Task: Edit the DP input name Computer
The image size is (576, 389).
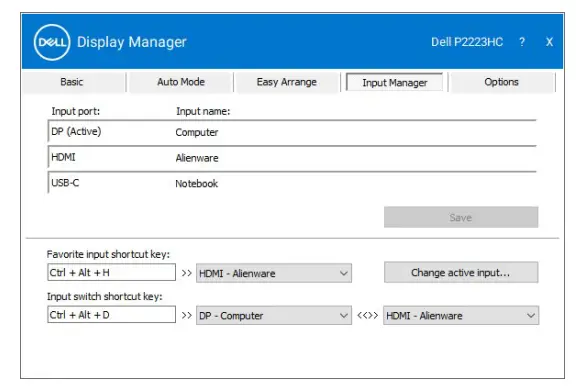Action: click(x=197, y=132)
